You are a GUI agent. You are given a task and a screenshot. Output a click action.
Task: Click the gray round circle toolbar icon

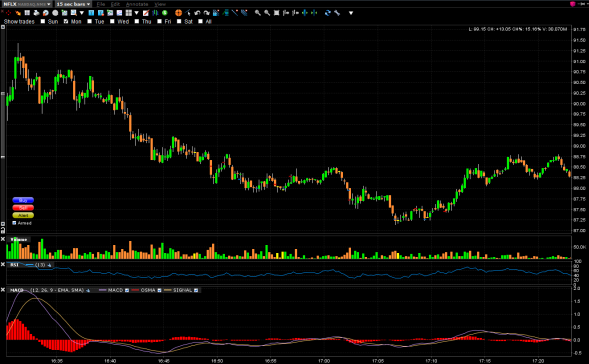coord(55,13)
